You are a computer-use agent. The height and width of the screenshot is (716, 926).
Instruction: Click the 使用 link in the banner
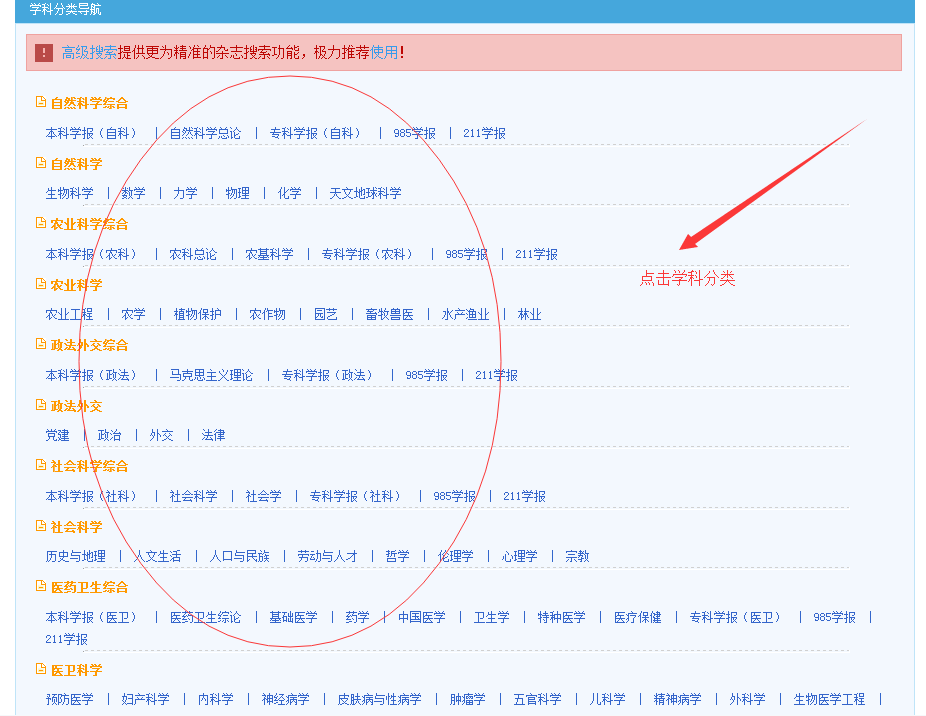point(384,53)
